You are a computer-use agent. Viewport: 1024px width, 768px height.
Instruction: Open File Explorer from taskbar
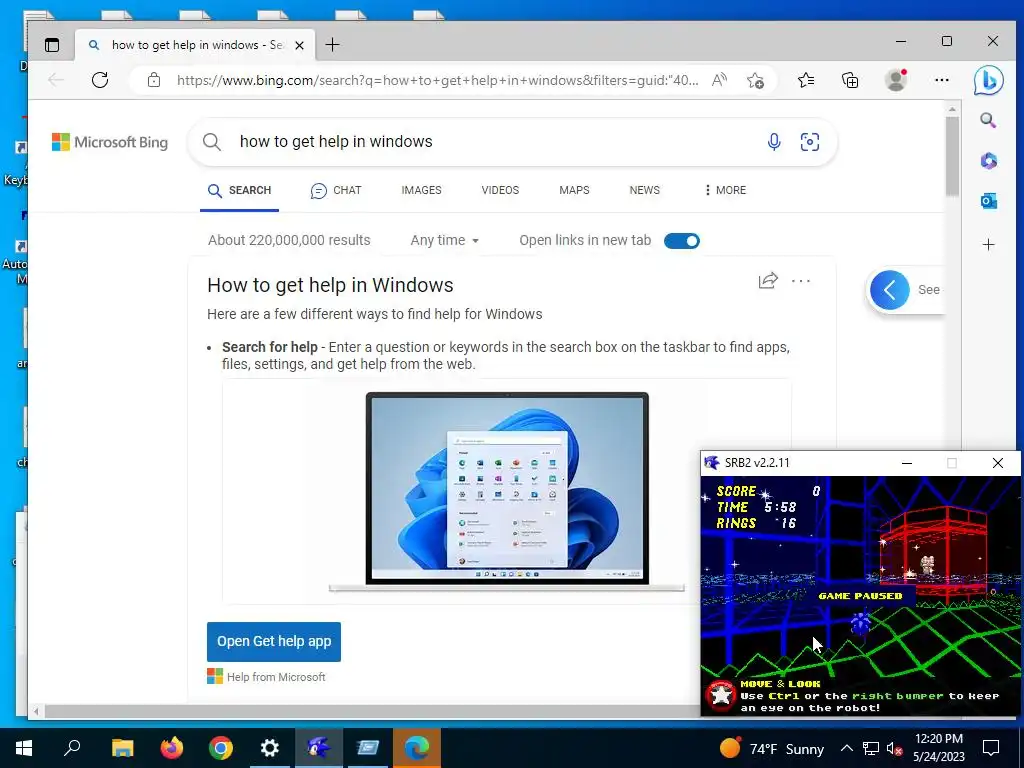coord(122,748)
